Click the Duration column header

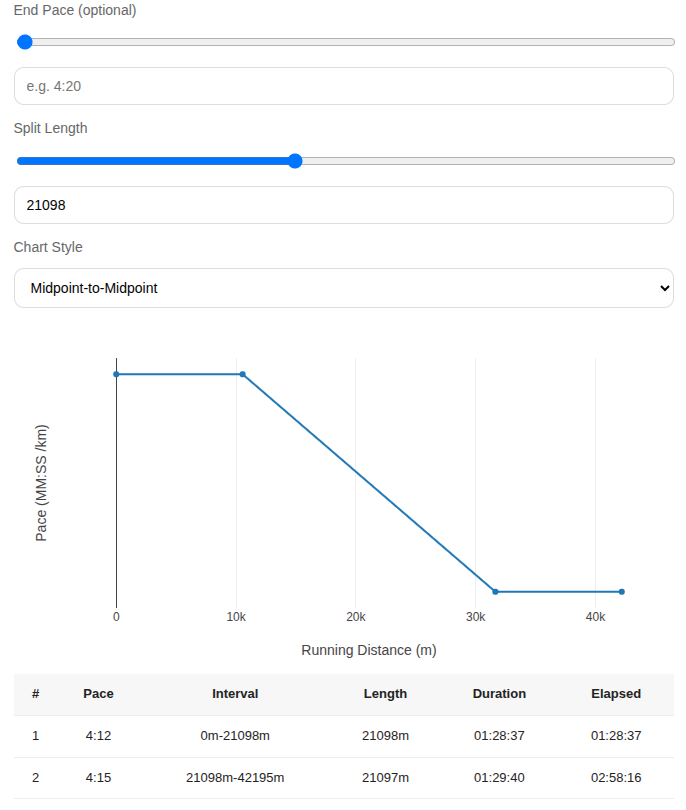click(499, 693)
